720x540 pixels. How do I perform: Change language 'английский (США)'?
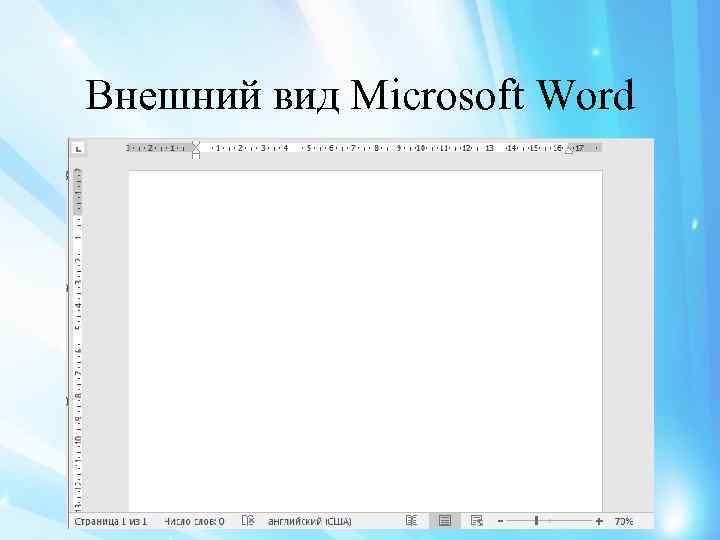309,522
